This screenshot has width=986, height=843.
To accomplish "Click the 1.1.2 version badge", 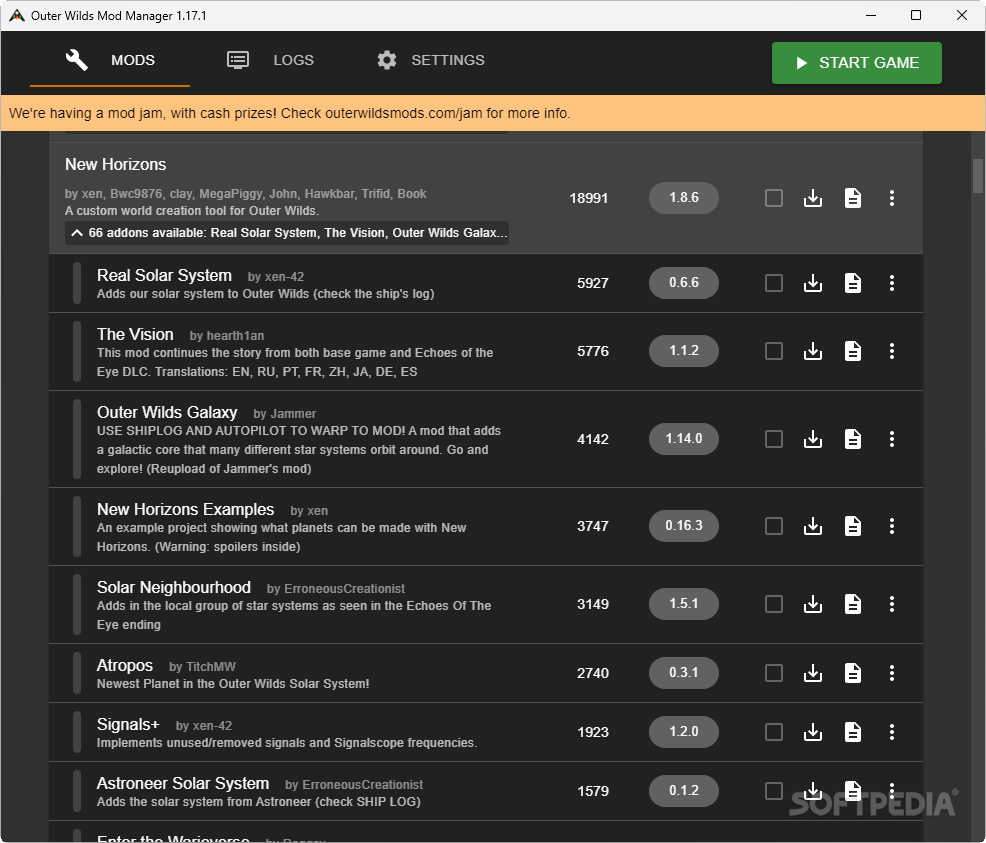I will [x=684, y=350].
